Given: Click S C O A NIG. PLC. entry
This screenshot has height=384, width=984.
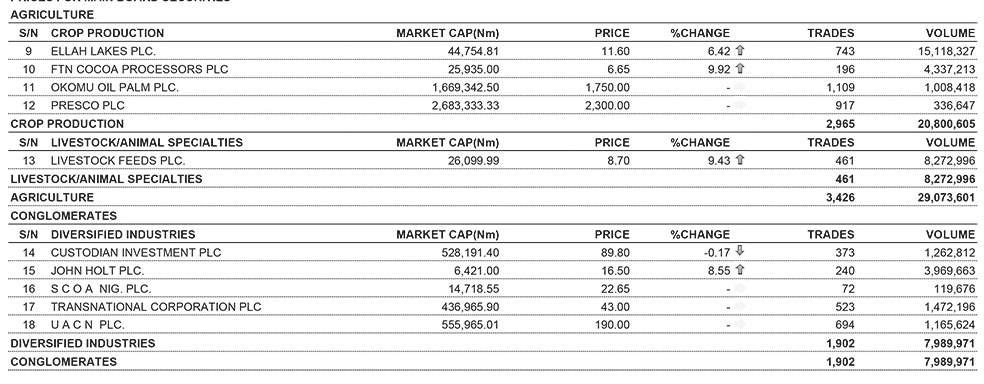Looking at the screenshot, I should (x=101, y=289).
